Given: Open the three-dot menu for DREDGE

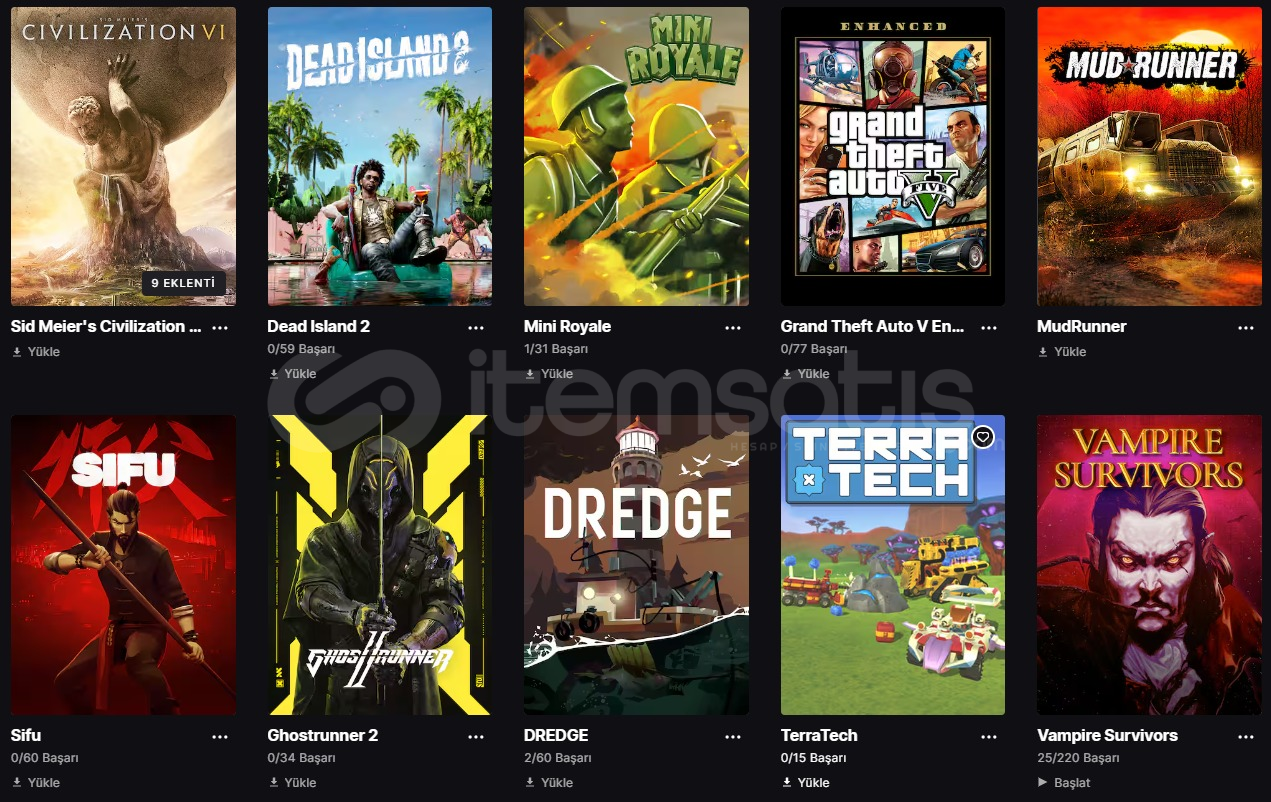Looking at the screenshot, I should point(733,736).
